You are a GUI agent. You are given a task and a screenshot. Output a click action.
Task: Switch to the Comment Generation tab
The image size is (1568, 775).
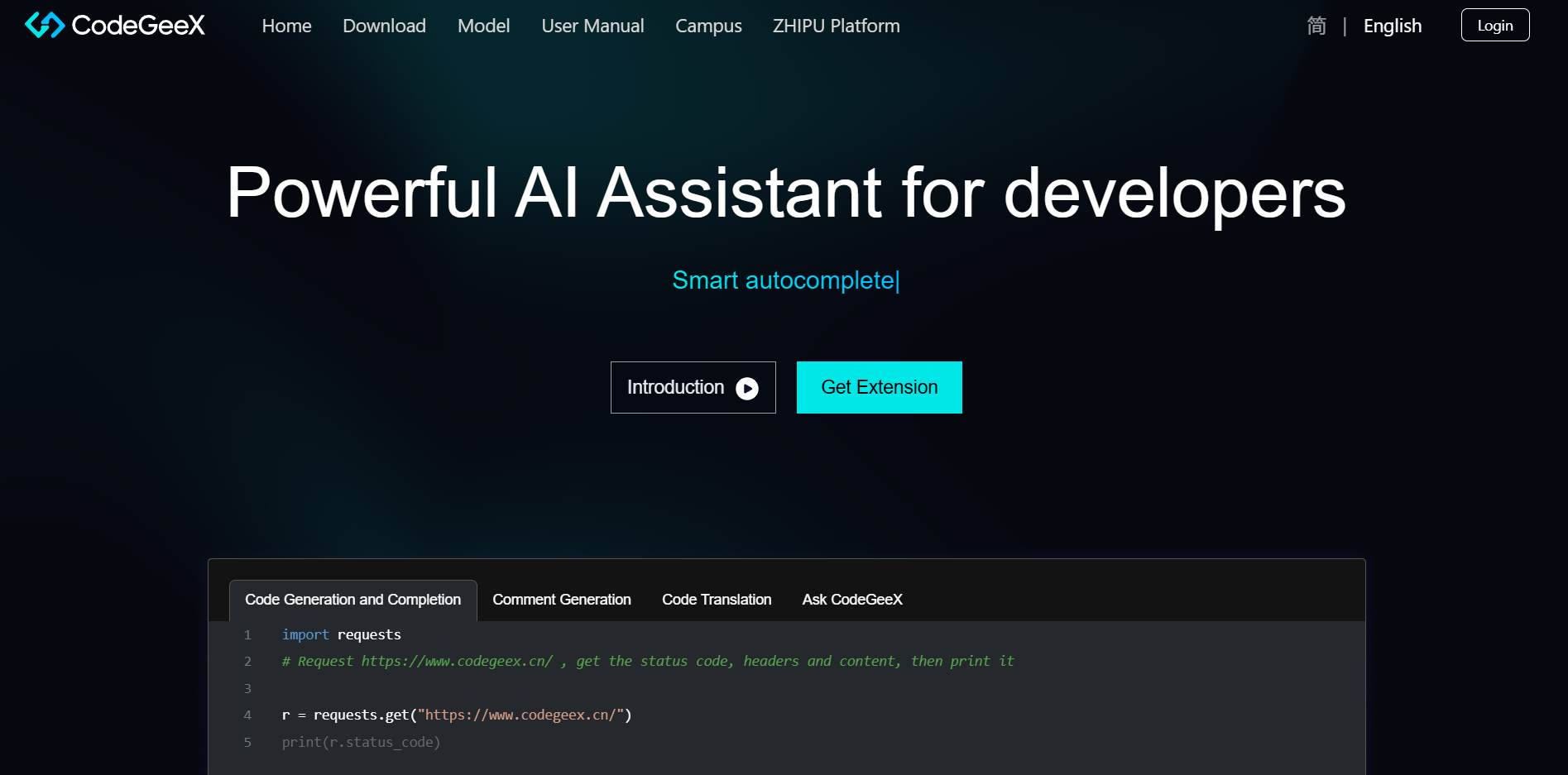562,600
